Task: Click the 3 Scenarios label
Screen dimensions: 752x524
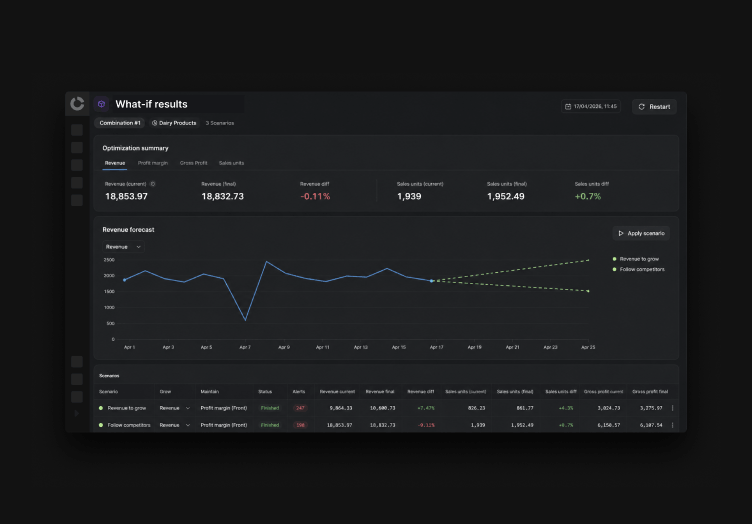Action: [x=220, y=123]
